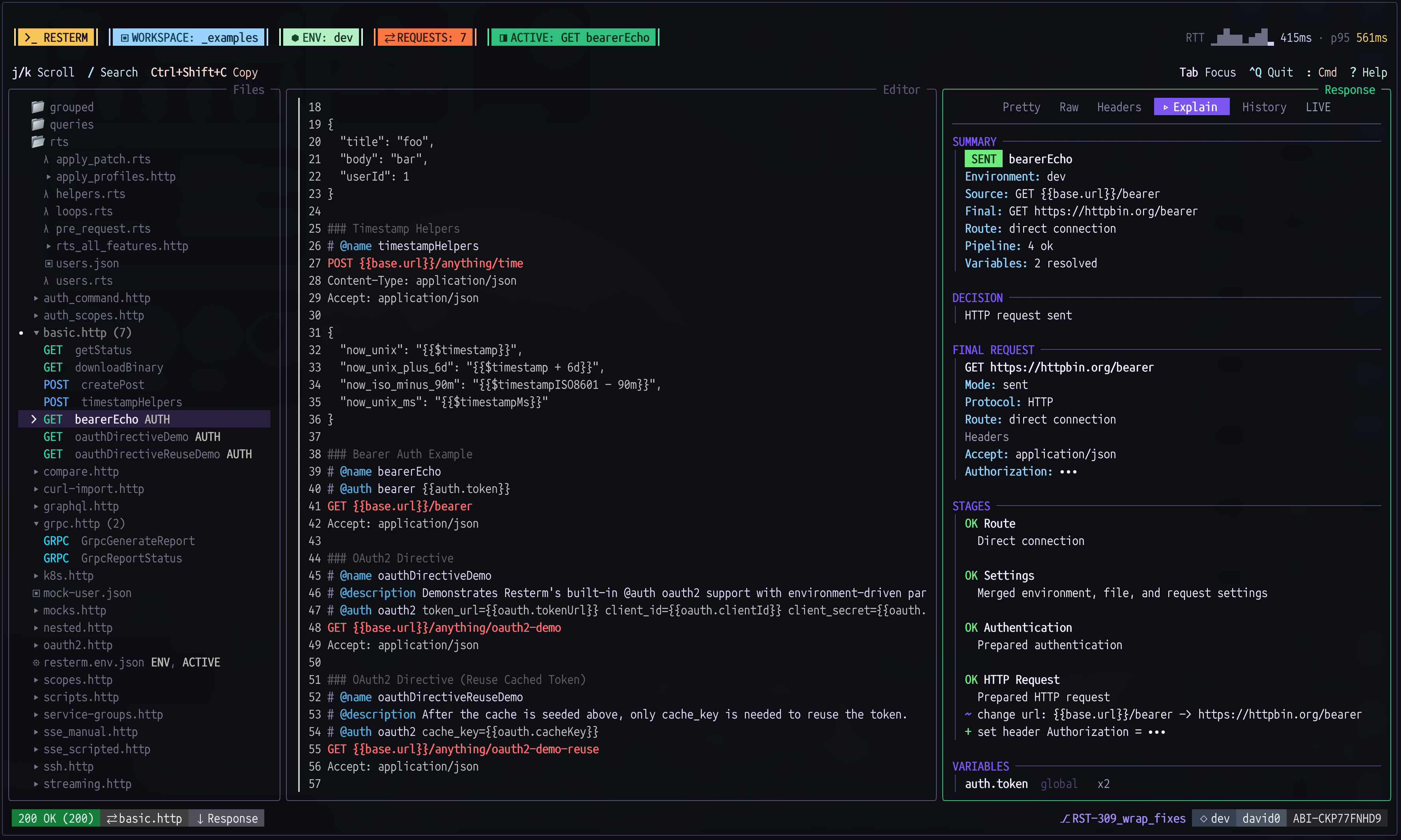
Task: Click the REQUESTS 7 badge
Action: click(425, 37)
